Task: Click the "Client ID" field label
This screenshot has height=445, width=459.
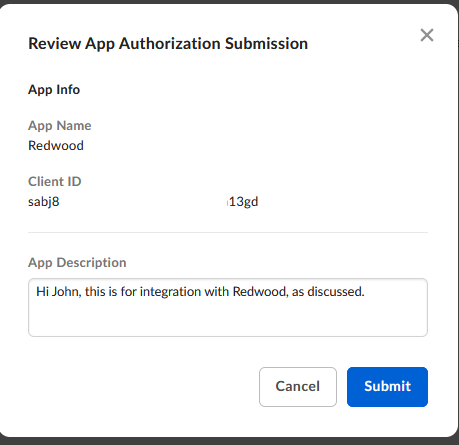Action: click(55, 182)
